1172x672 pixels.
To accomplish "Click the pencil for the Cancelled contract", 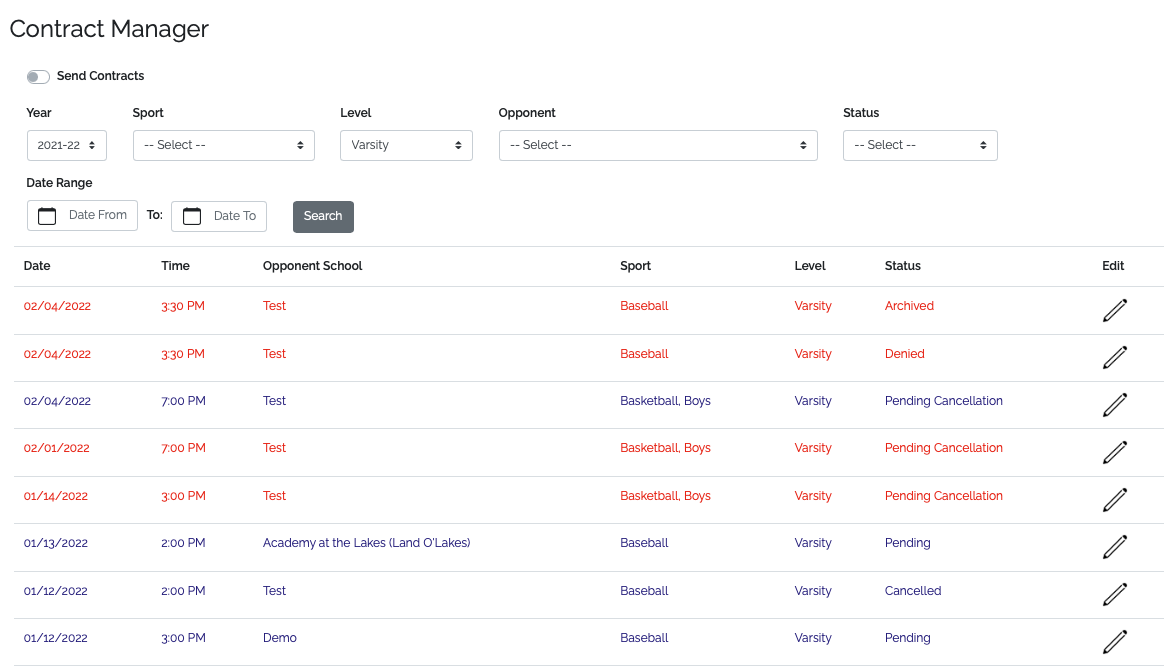I will click(1114, 594).
